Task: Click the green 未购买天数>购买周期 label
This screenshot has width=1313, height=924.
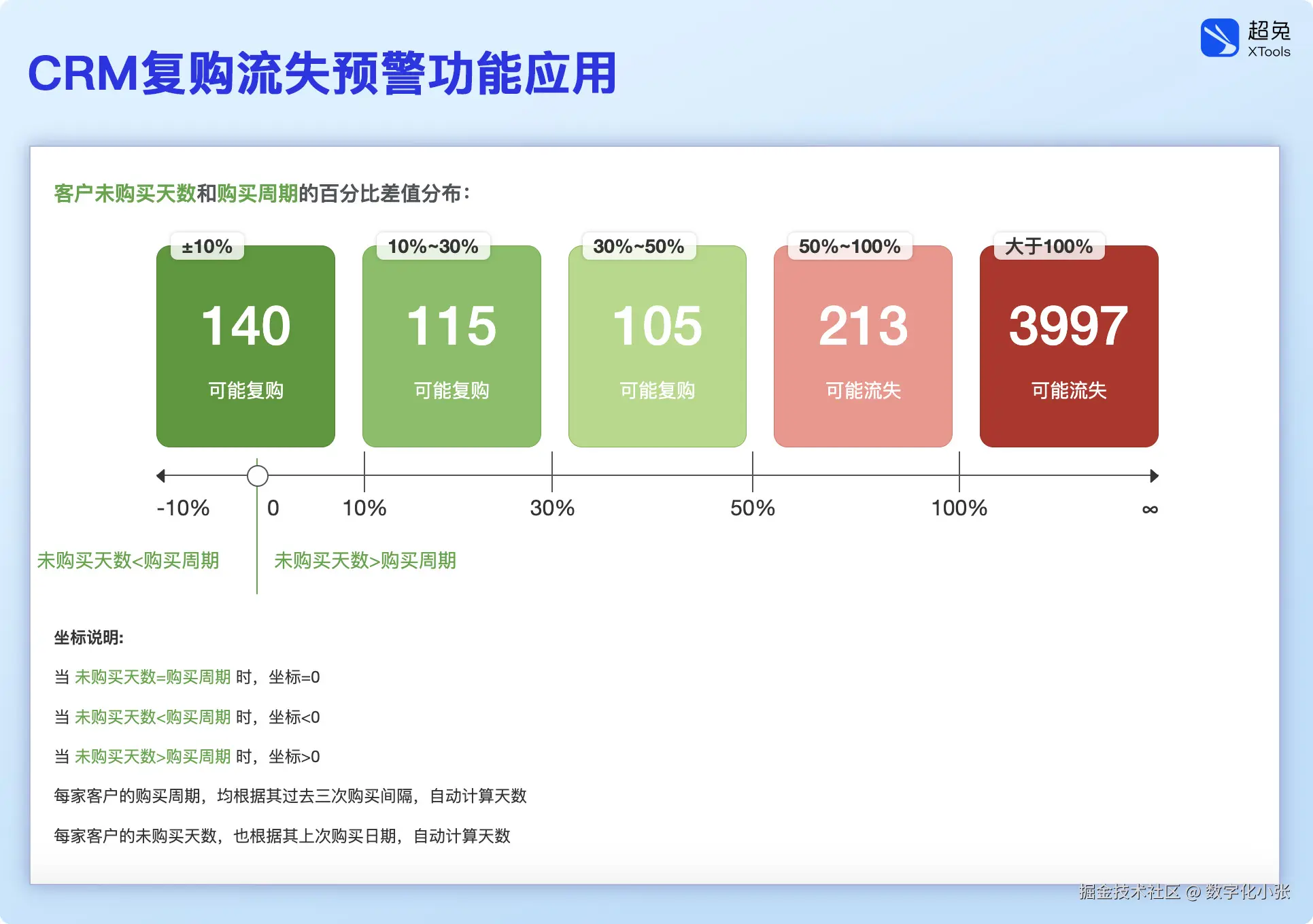Action: (x=364, y=560)
